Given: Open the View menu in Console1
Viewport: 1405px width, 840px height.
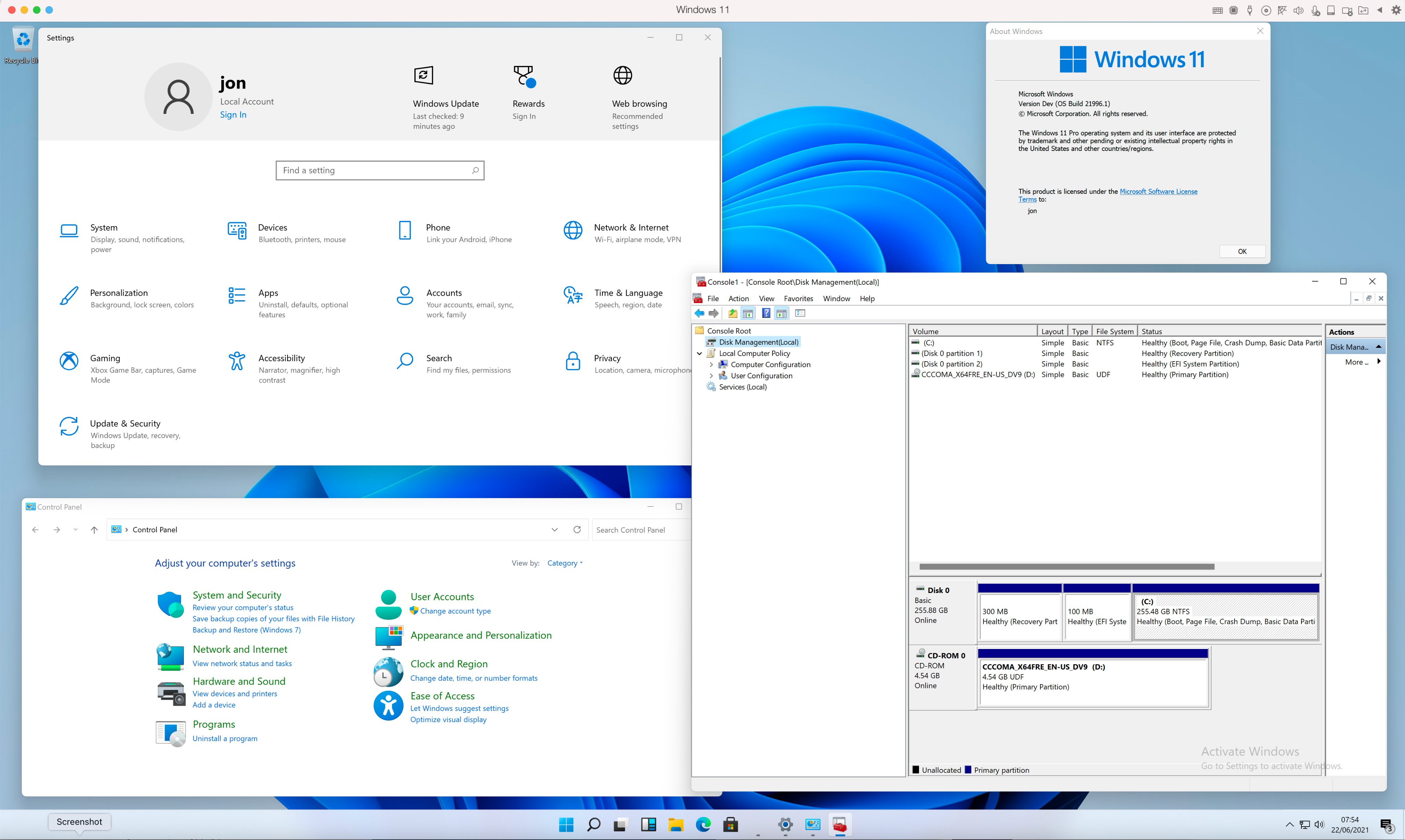Looking at the screenshot, I should (766, 298).
